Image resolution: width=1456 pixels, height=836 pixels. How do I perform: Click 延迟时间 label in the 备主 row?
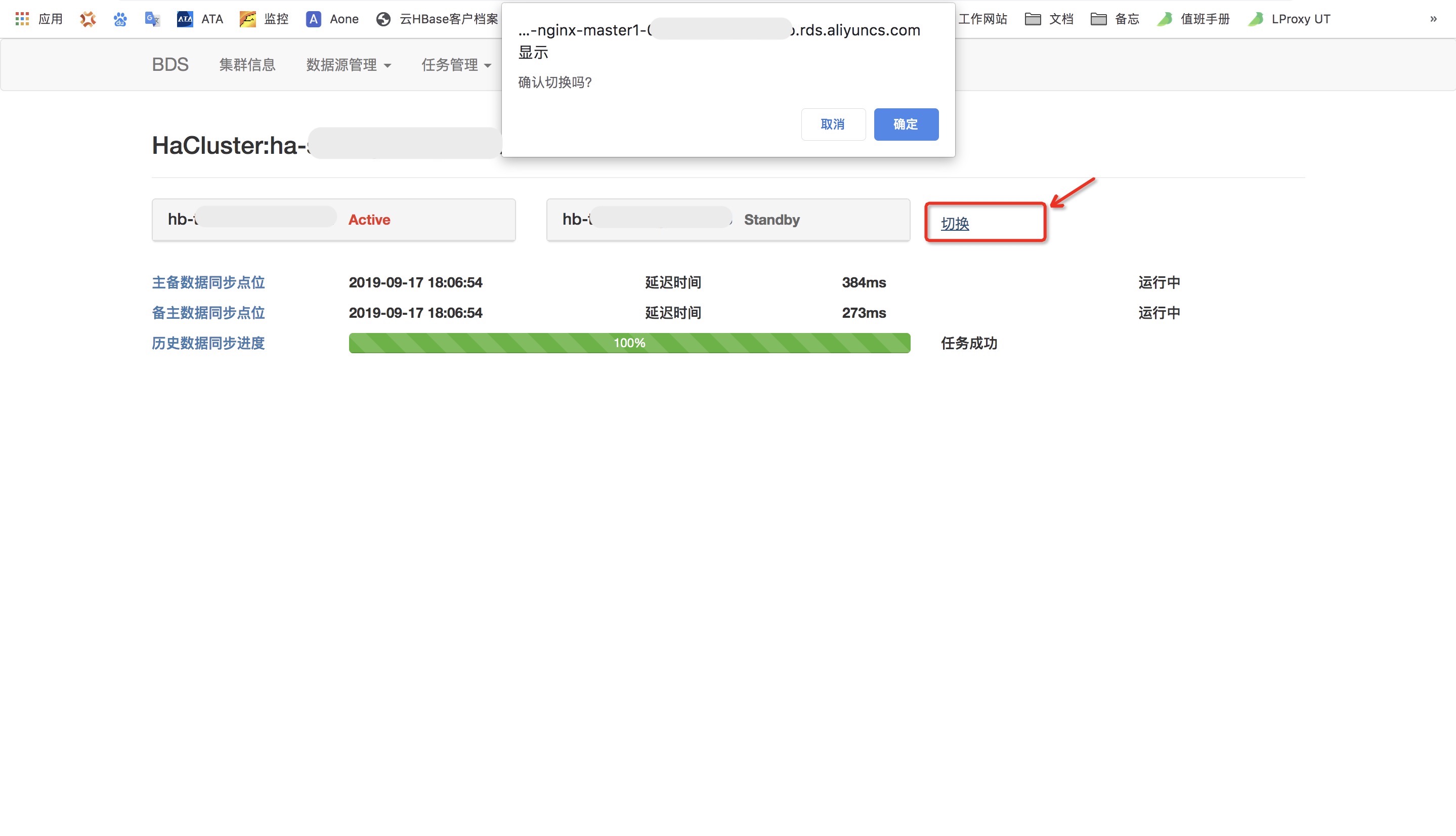(673, 313)
